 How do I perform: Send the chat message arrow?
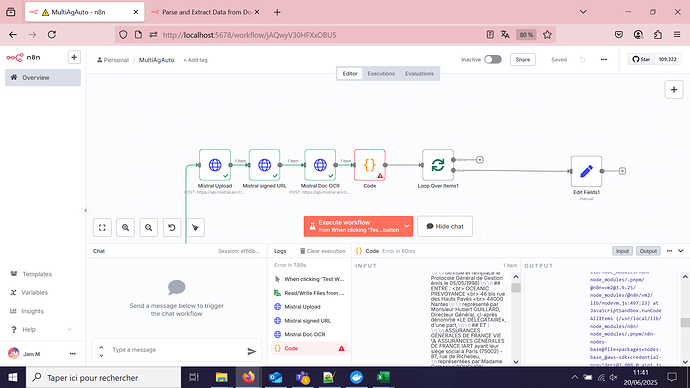251,351
